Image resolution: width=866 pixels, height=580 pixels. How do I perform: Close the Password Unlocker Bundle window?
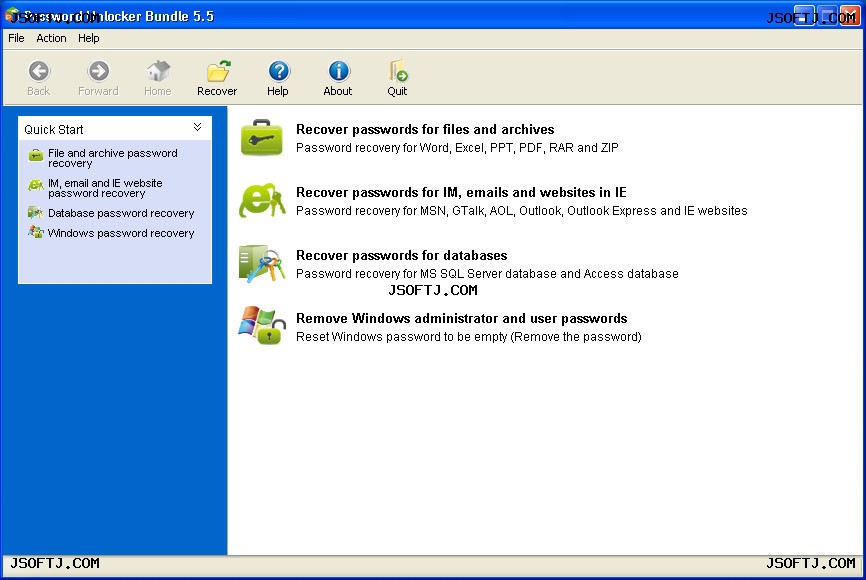click(x=850, y=16)
